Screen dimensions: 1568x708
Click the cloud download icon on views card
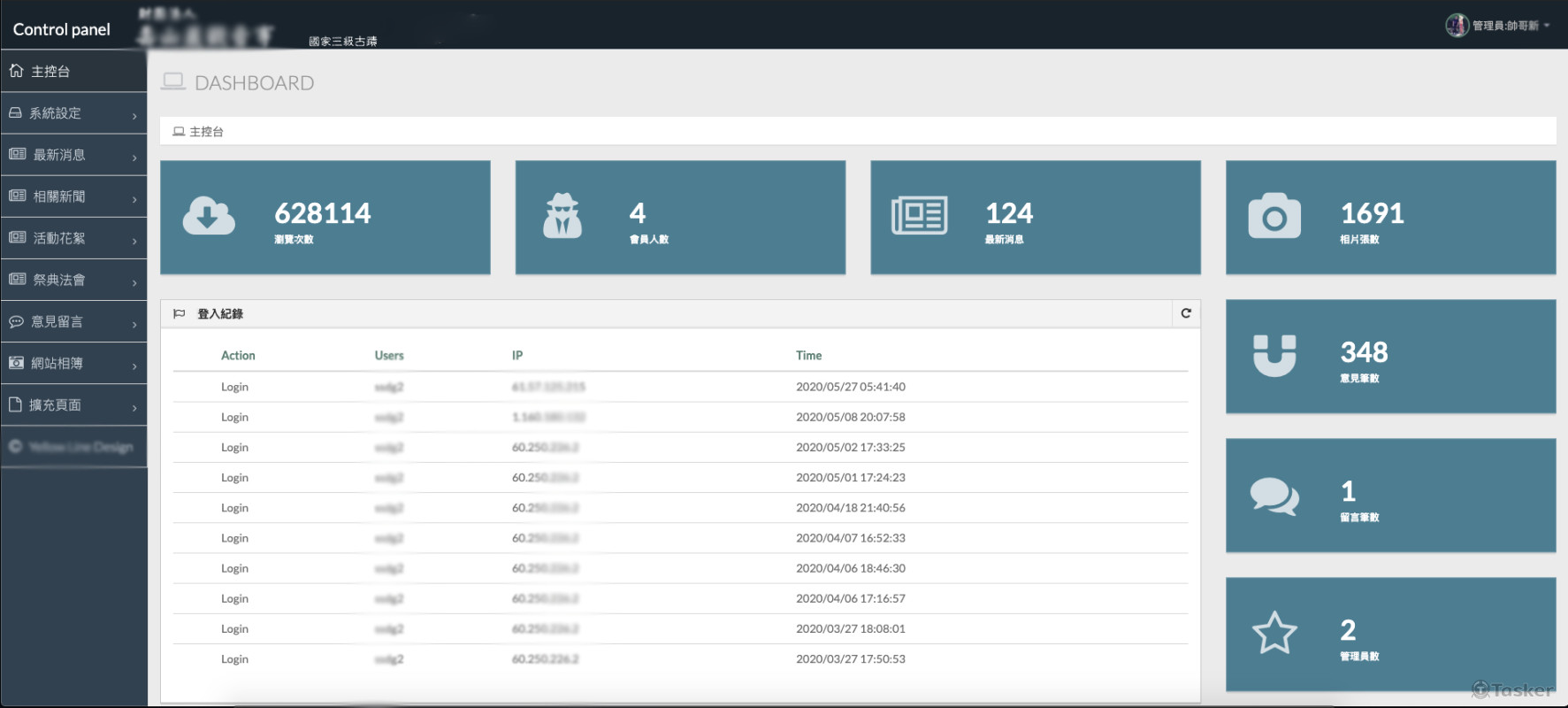209,216
